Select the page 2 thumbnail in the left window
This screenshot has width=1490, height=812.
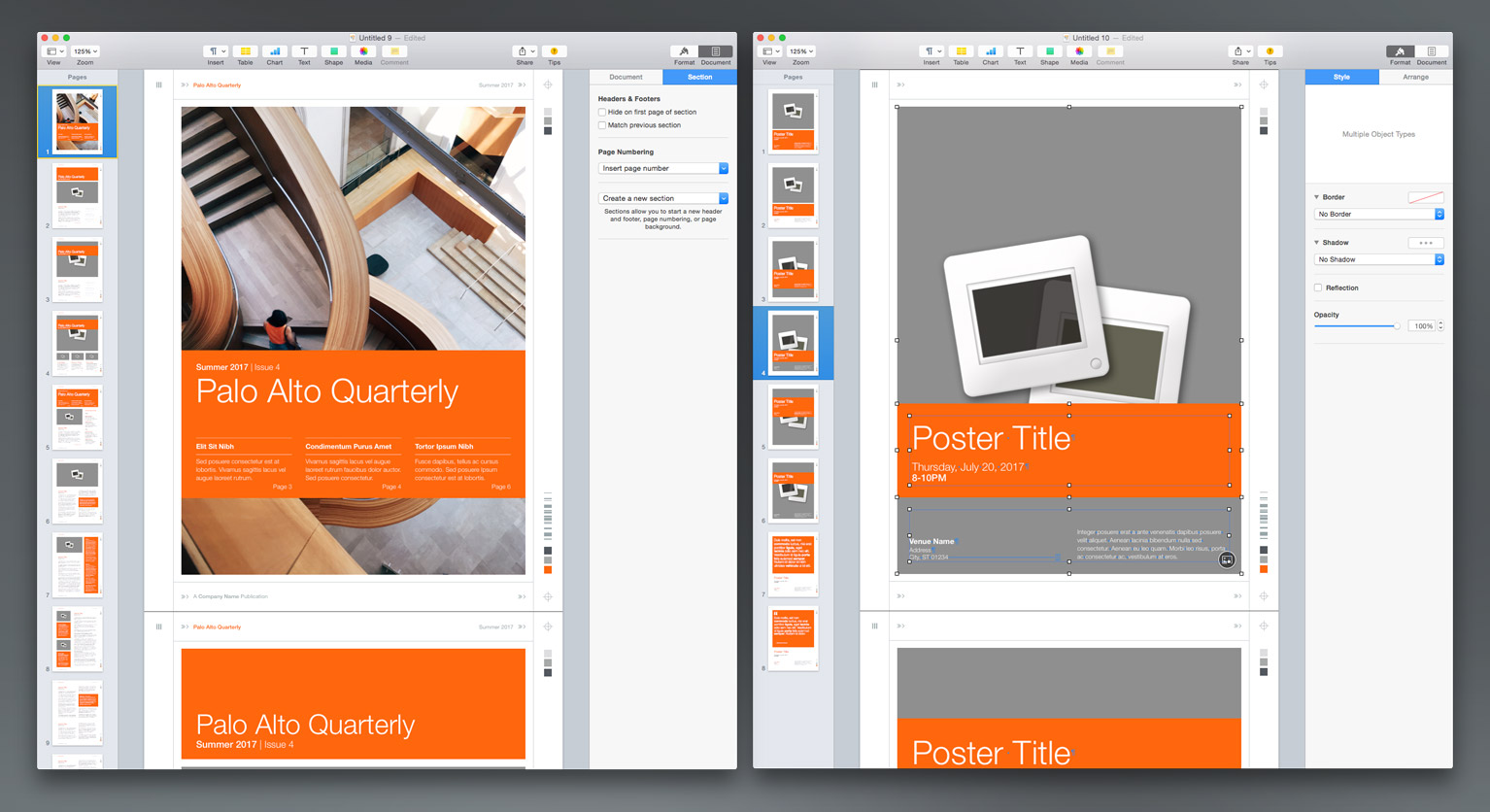click(x=78, y=195)
